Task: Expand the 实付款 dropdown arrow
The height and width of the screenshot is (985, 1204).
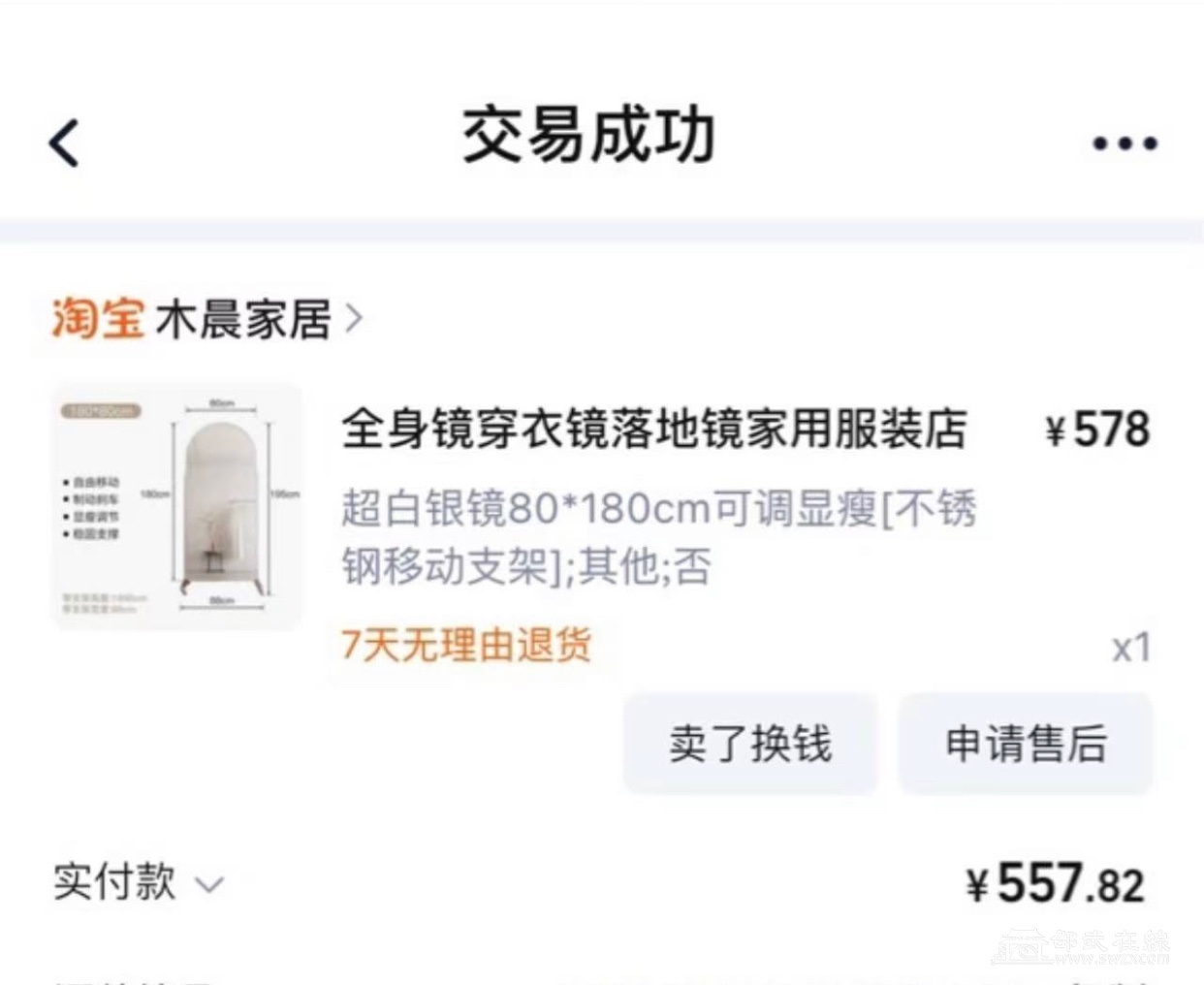Action: tap(209, 884)
